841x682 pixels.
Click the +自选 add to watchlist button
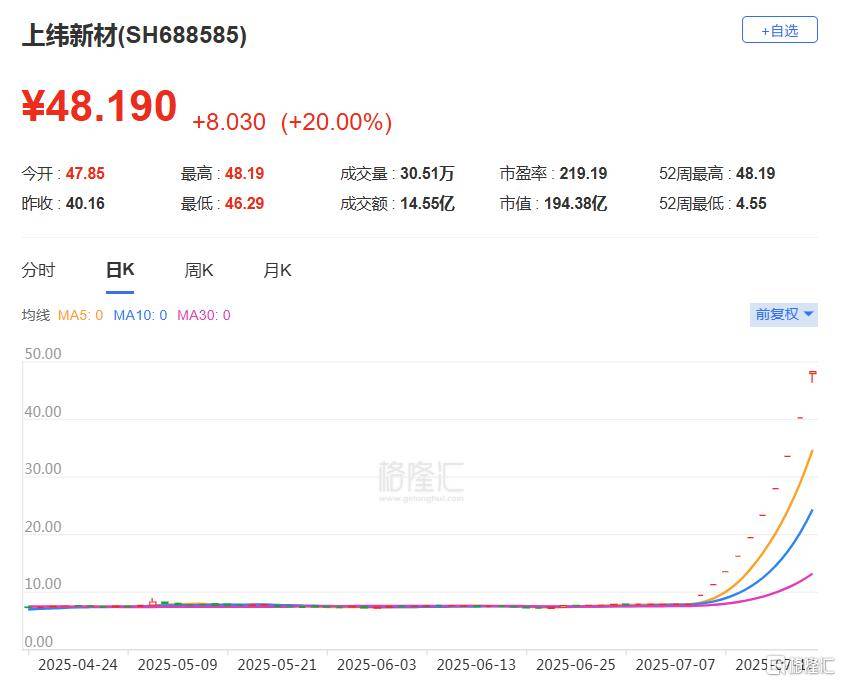[x=778, y=30]
